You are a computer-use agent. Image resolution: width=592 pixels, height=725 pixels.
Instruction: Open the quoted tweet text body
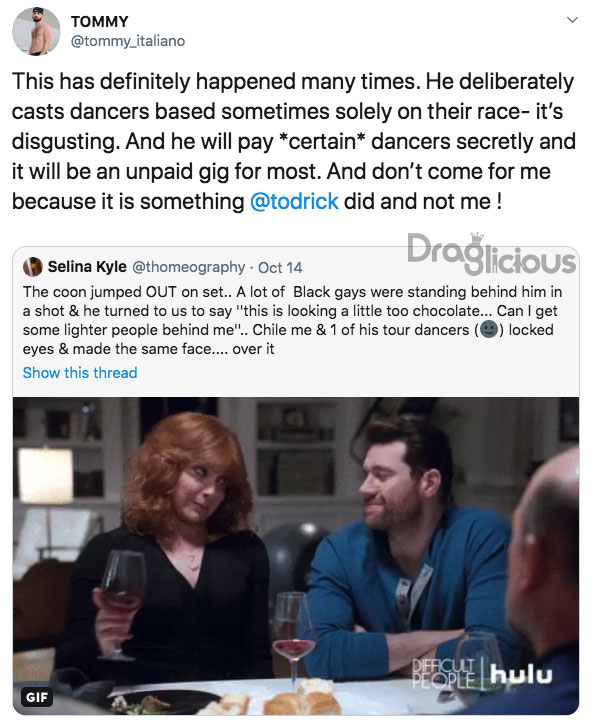[292, 320]
